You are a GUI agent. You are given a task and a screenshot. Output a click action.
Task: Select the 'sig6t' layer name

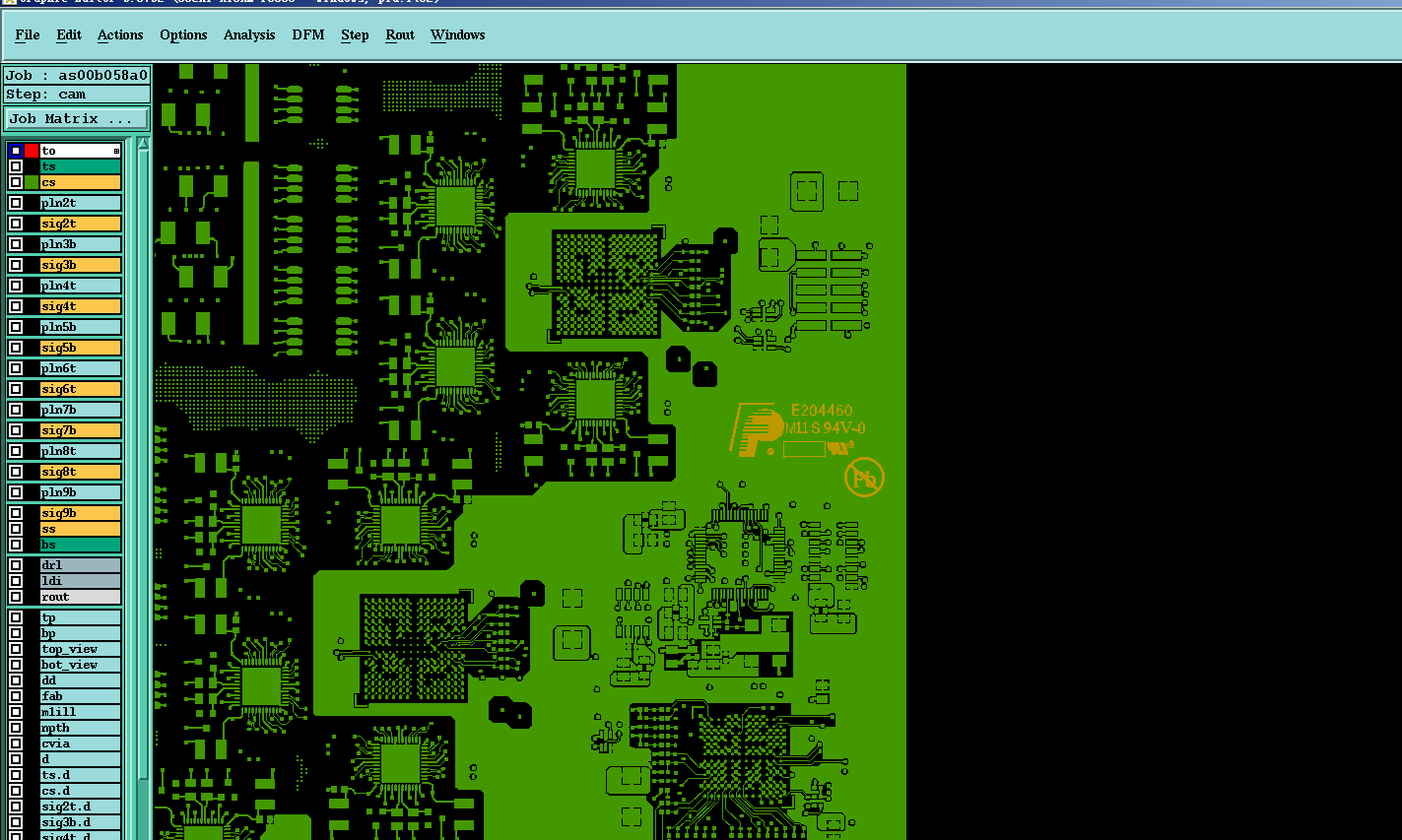click(x=80, y=389)
